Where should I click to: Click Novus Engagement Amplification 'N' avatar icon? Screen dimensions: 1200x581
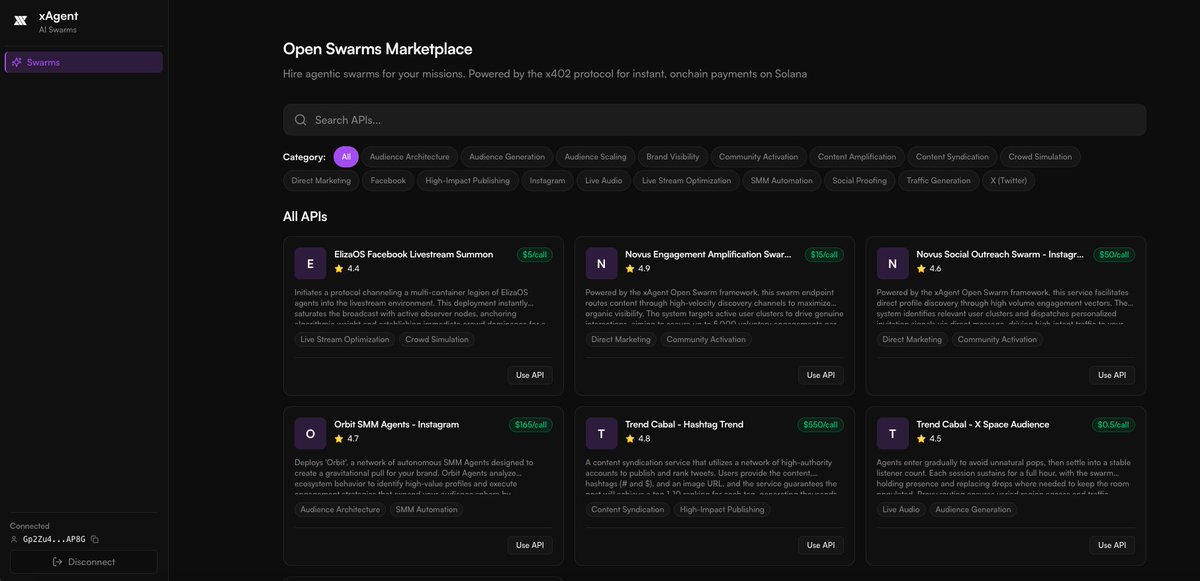point(601,263)
